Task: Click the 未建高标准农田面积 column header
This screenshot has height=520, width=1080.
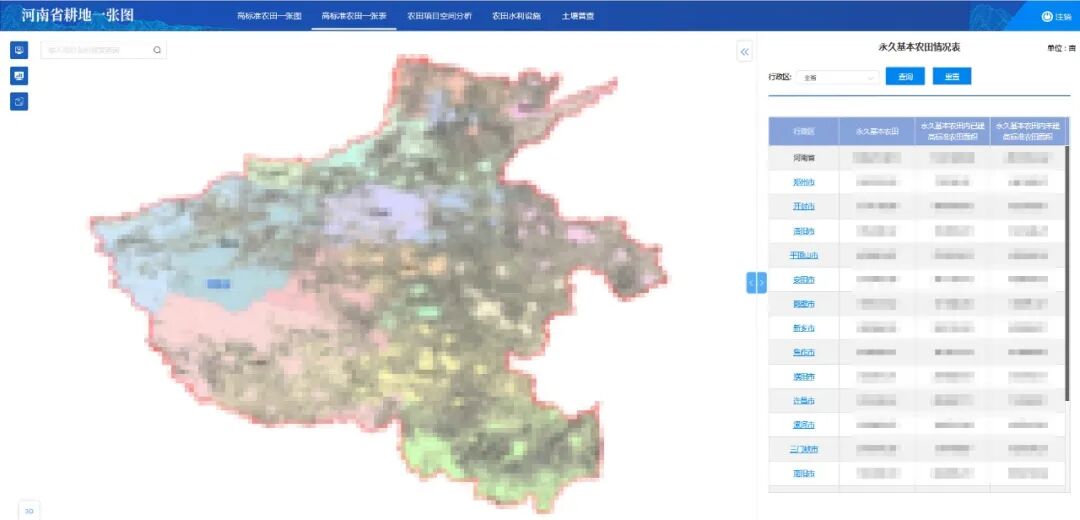Action: tap(1029, 131)
